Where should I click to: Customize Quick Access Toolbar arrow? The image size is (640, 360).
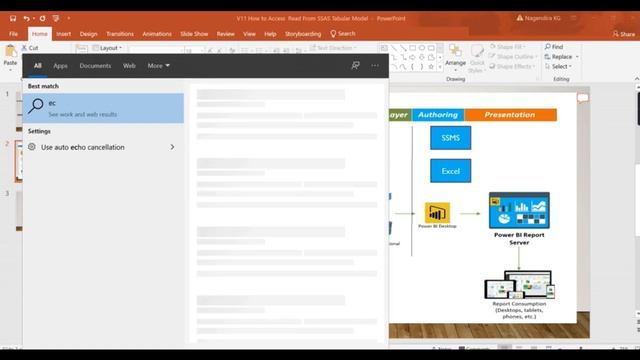pos(69,18)
